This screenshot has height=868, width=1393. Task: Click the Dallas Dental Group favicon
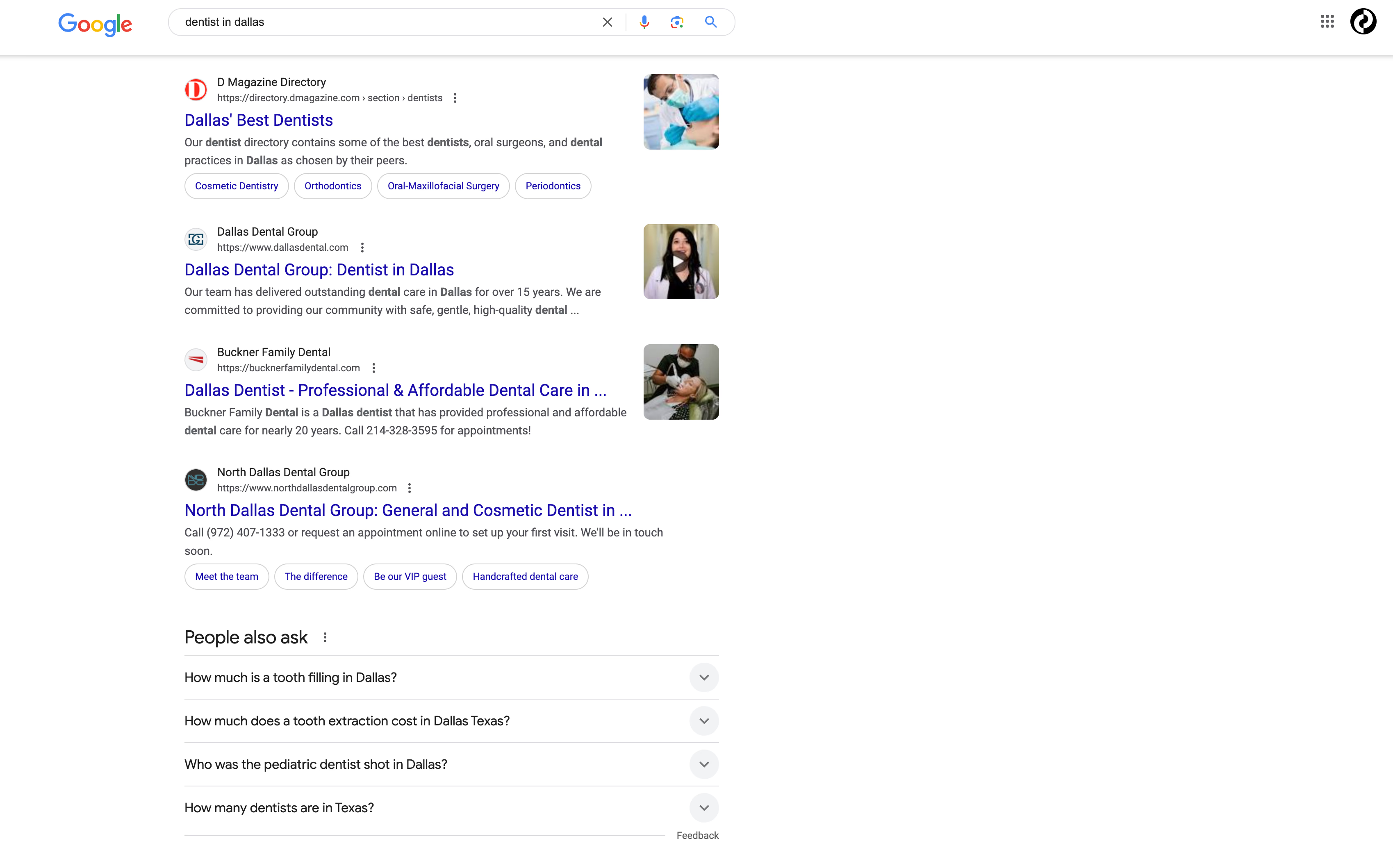click(196, 239)
